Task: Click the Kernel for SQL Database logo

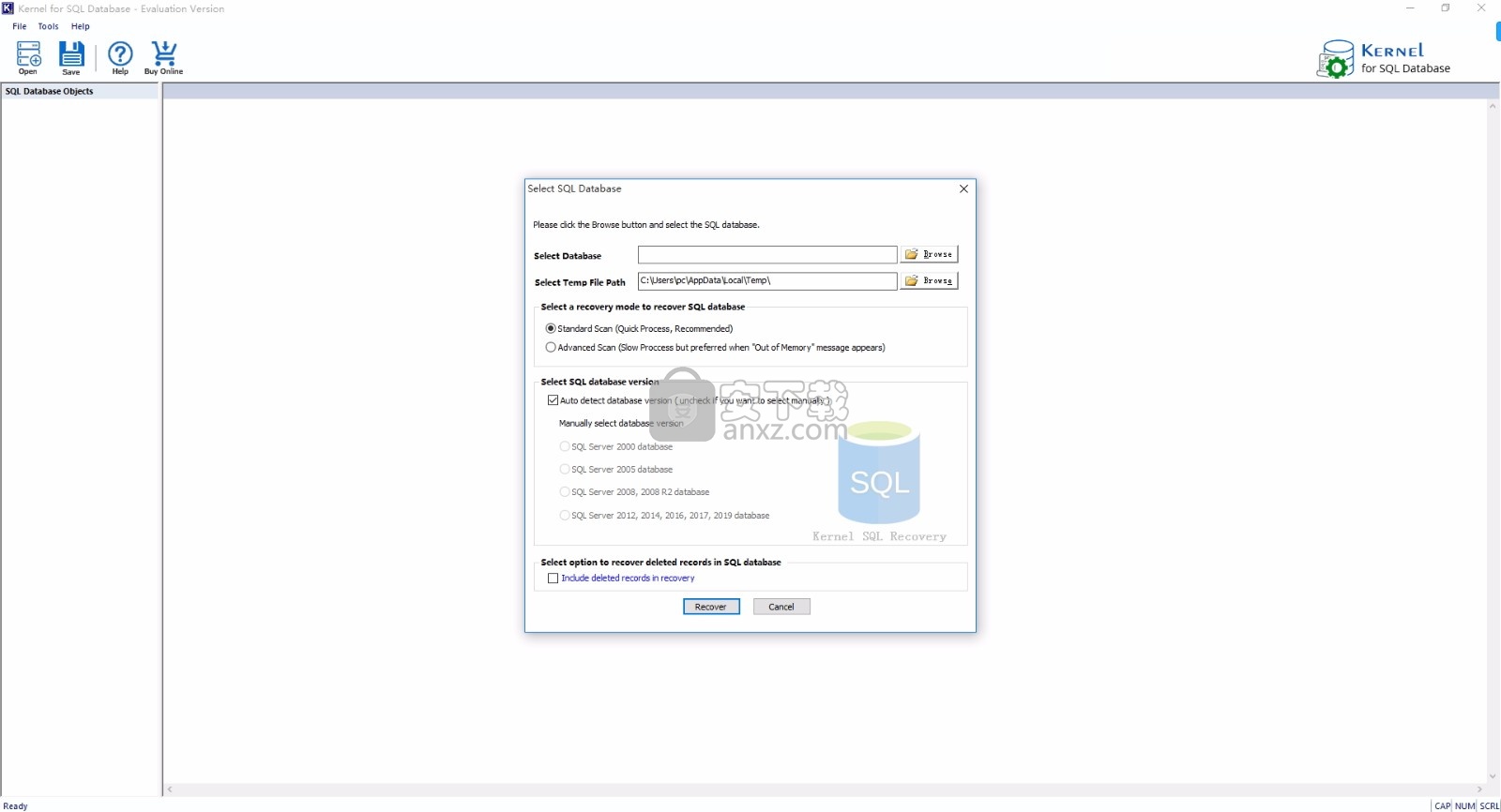Action: [1384, 59]
